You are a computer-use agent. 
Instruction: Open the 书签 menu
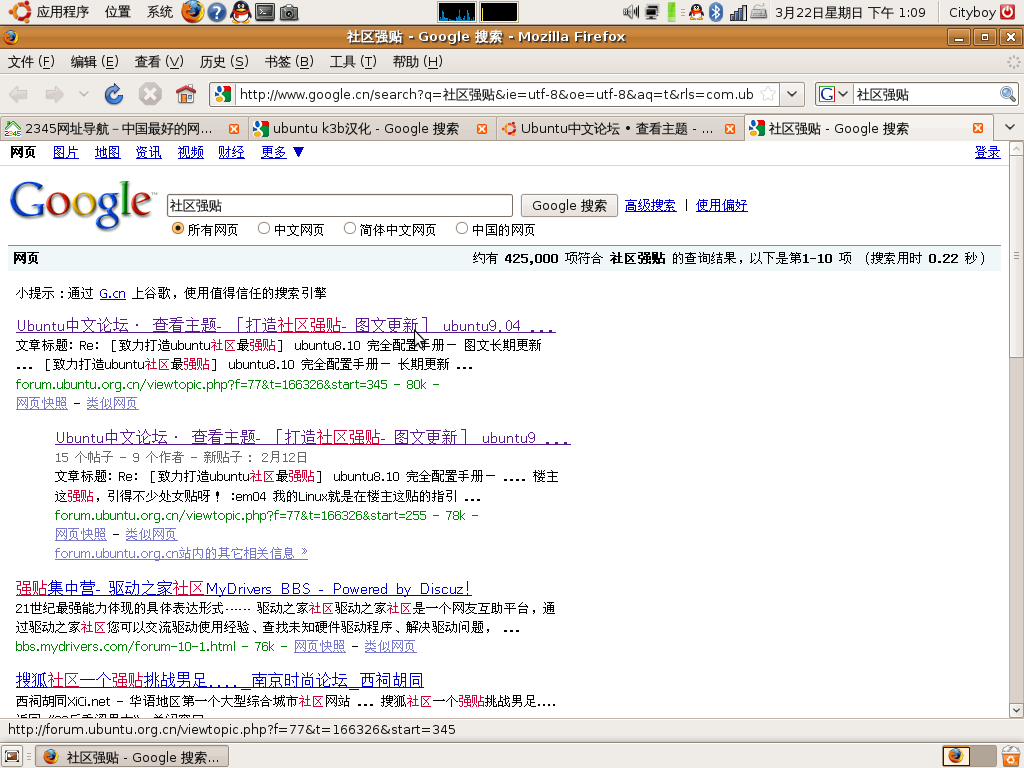289,61
